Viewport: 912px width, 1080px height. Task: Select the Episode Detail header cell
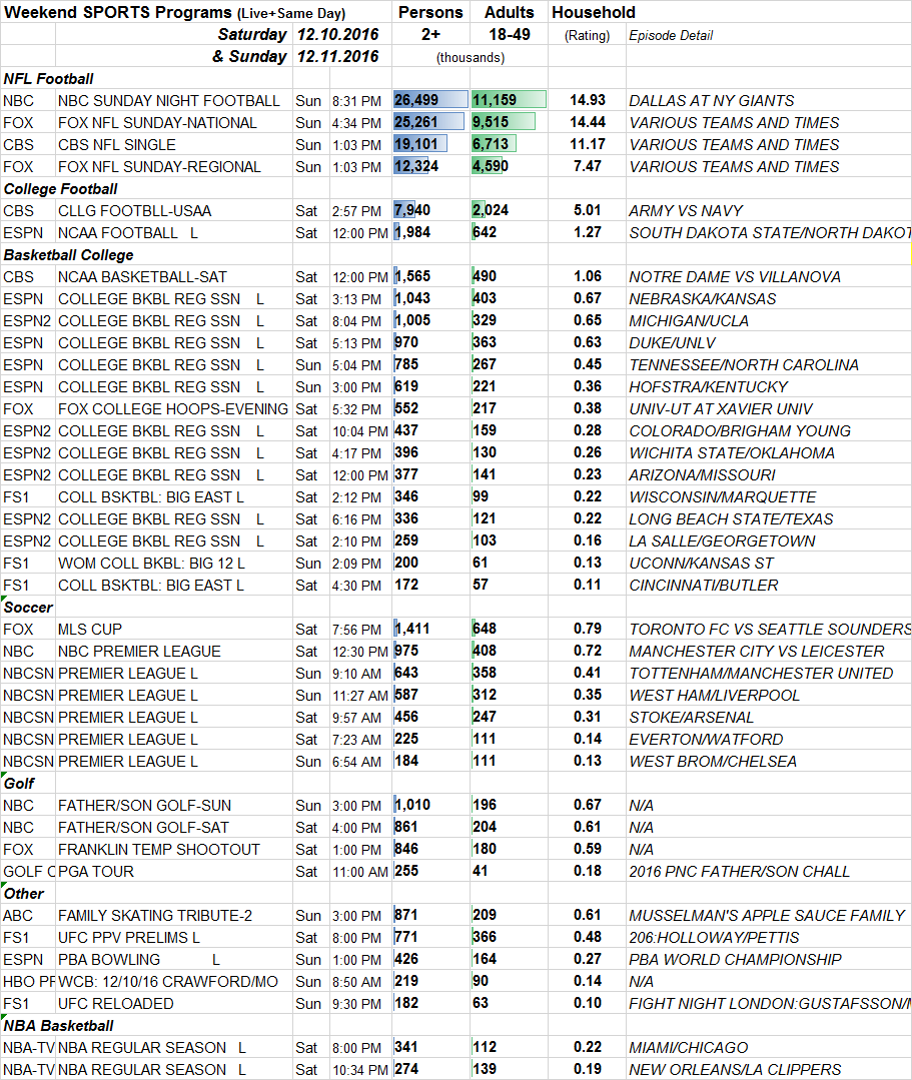point(671,35)
